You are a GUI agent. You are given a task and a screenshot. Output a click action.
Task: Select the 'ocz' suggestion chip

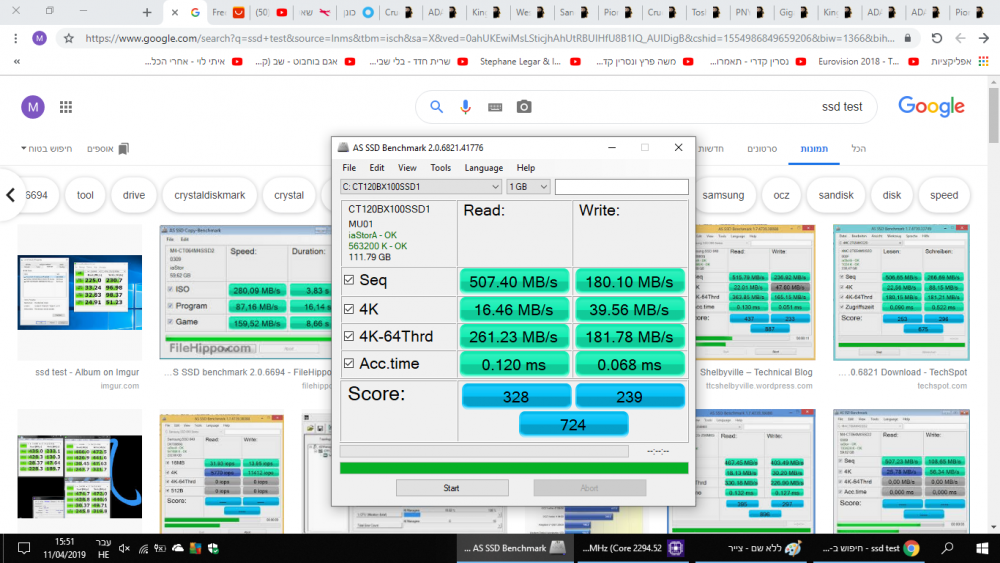coord(781,195)
